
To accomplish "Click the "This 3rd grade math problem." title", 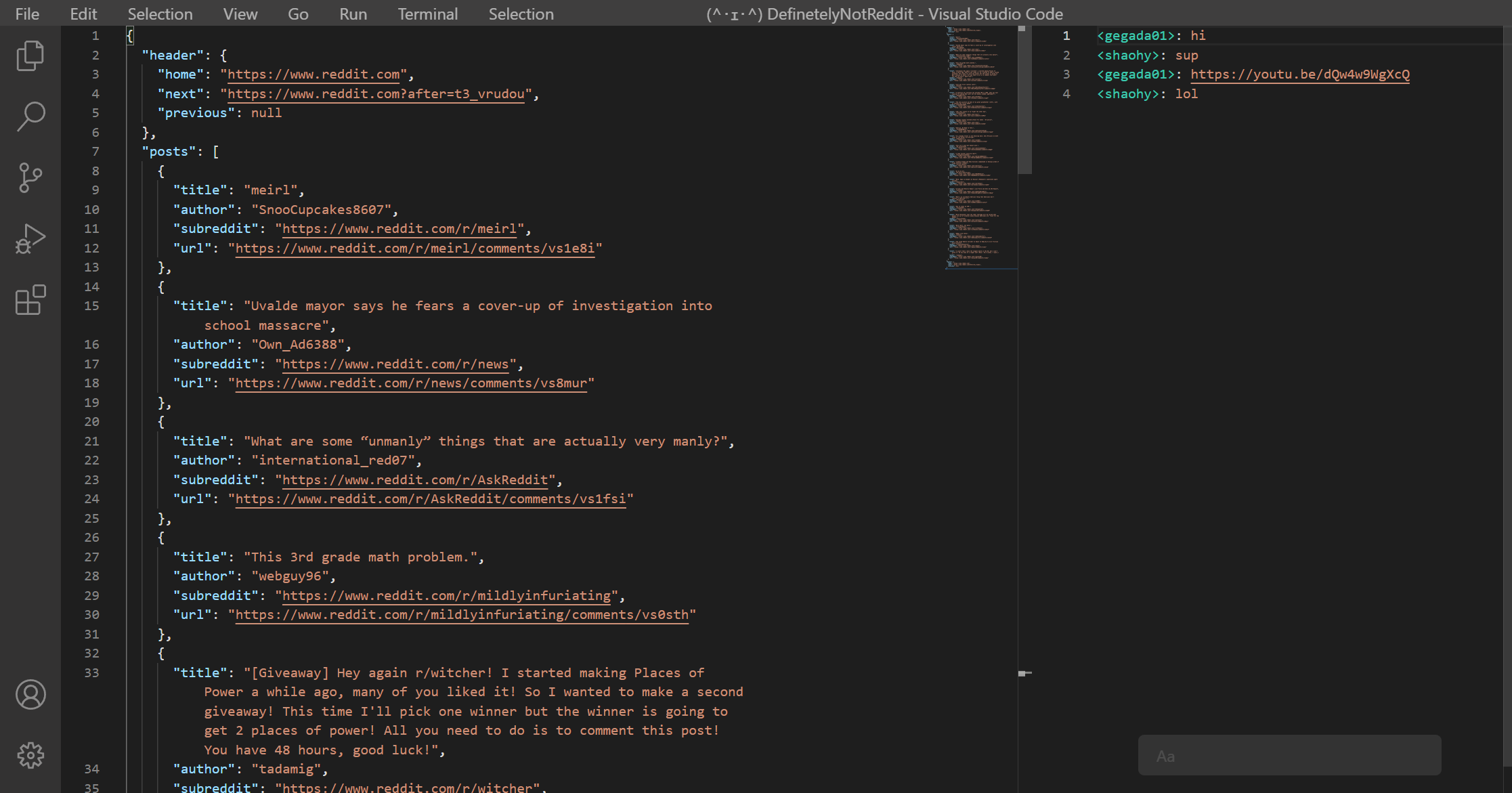I will 361,557.
